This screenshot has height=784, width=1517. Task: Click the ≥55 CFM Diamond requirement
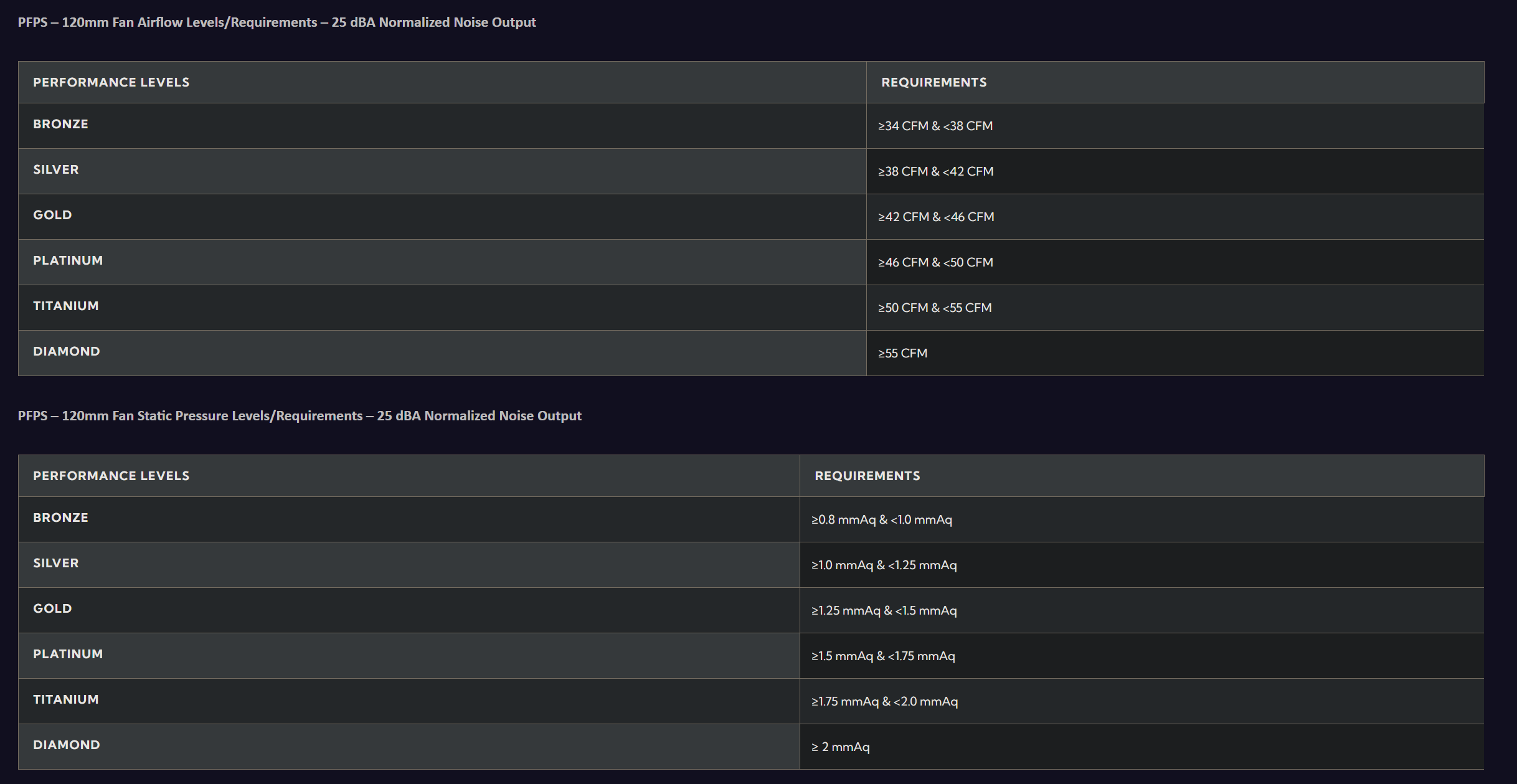tap(902, 353)
